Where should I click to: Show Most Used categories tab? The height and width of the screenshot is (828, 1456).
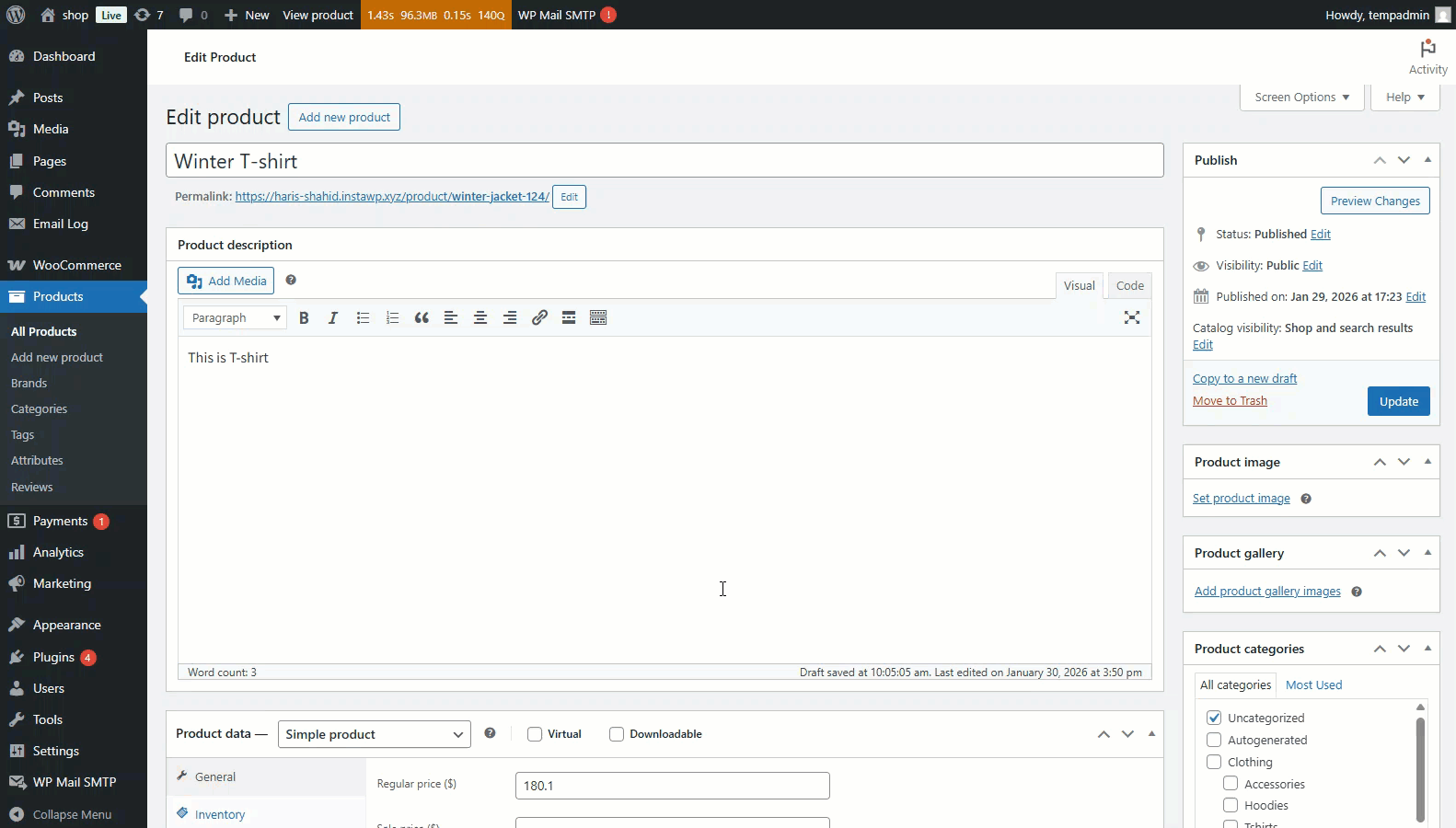pos(1313,685)
